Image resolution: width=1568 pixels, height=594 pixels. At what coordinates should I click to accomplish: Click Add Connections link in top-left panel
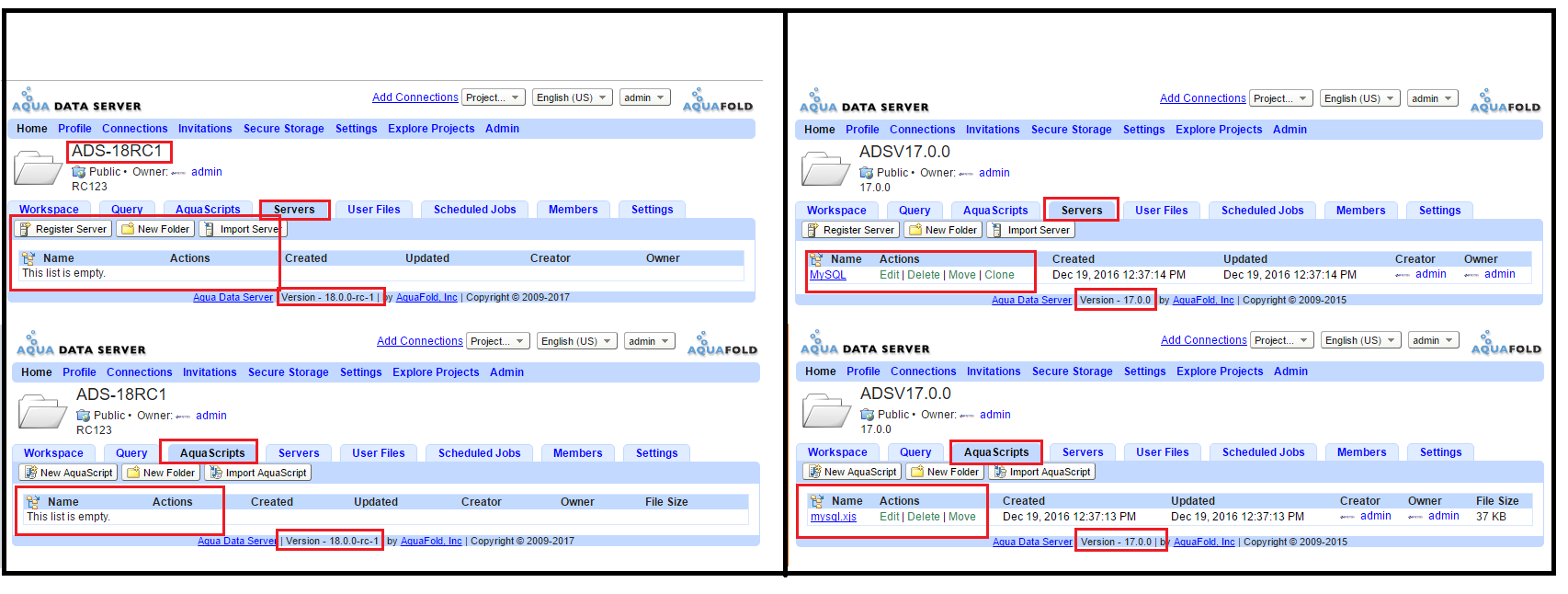pos(415,97)
